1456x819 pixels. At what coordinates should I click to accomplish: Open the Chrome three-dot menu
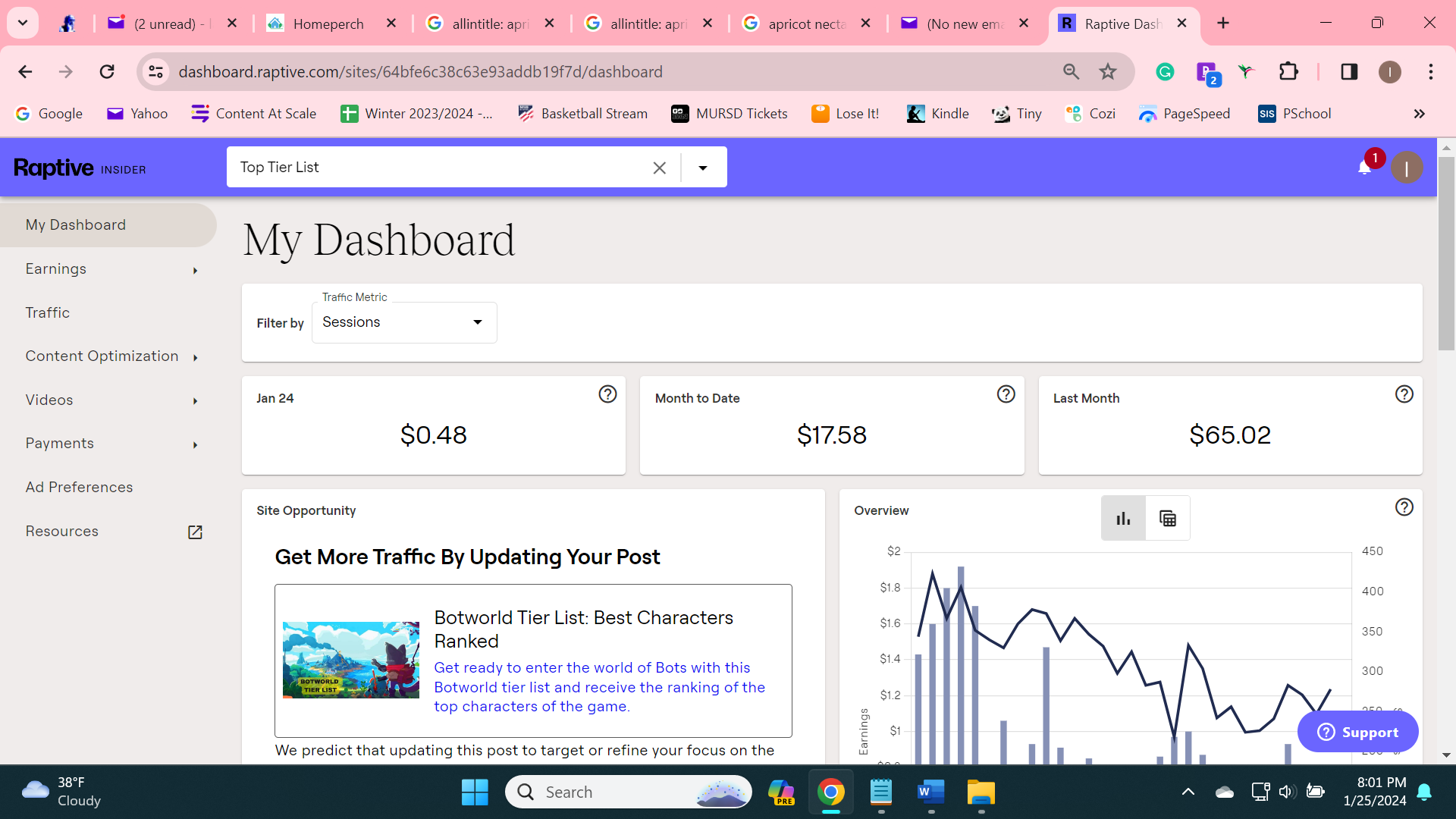coord(1431,72)
